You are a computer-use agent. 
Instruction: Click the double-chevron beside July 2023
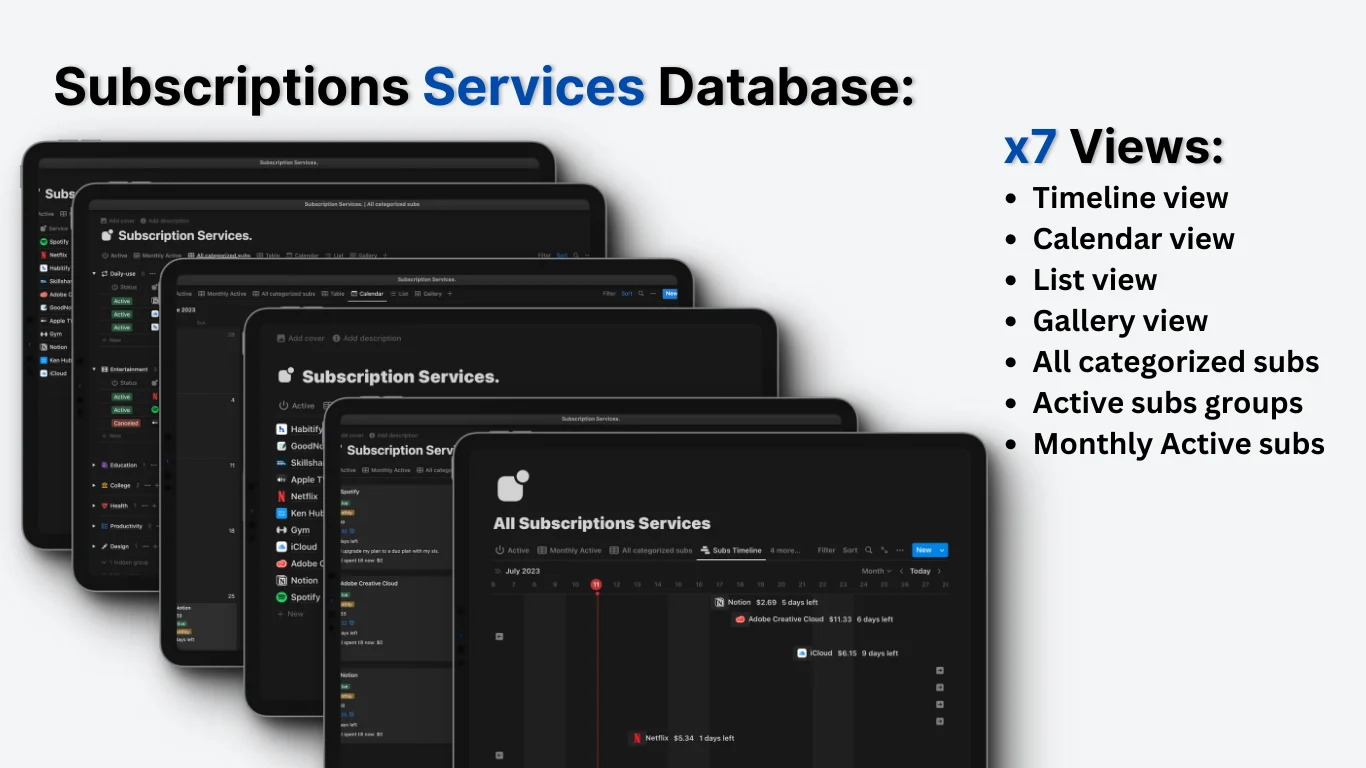coord(497,571)
